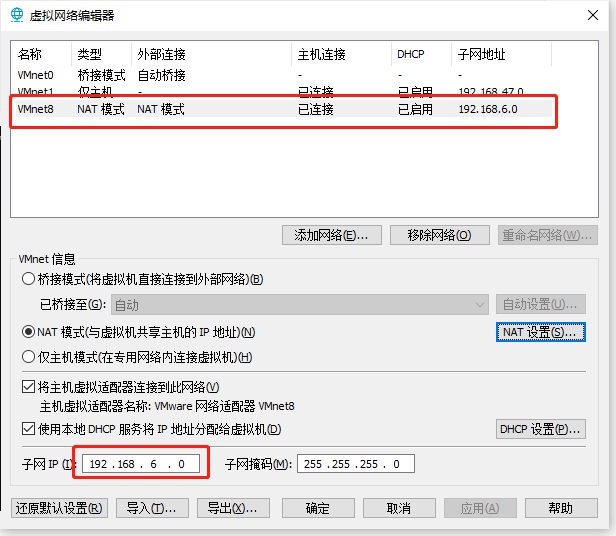Image resolution: width=616 pixels, height=536 pixels.
Task: Click the 主机连接 column header
Action: (x=341, y=54)
